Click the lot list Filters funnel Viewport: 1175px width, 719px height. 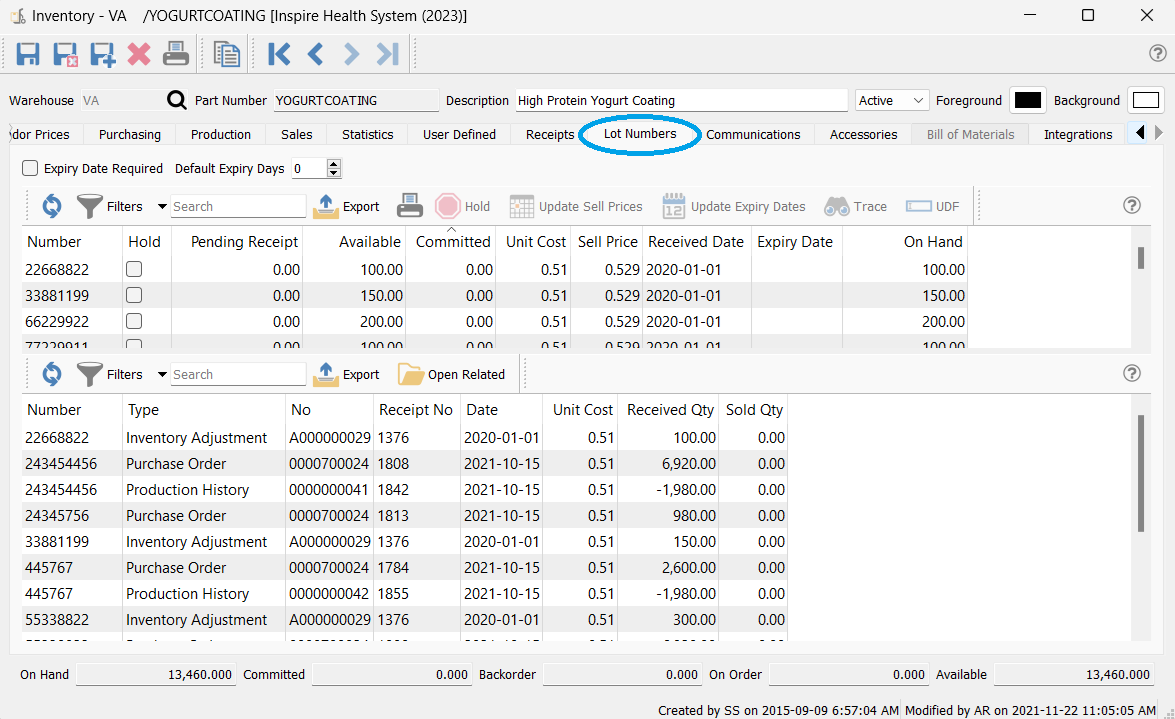pos(90,205)
